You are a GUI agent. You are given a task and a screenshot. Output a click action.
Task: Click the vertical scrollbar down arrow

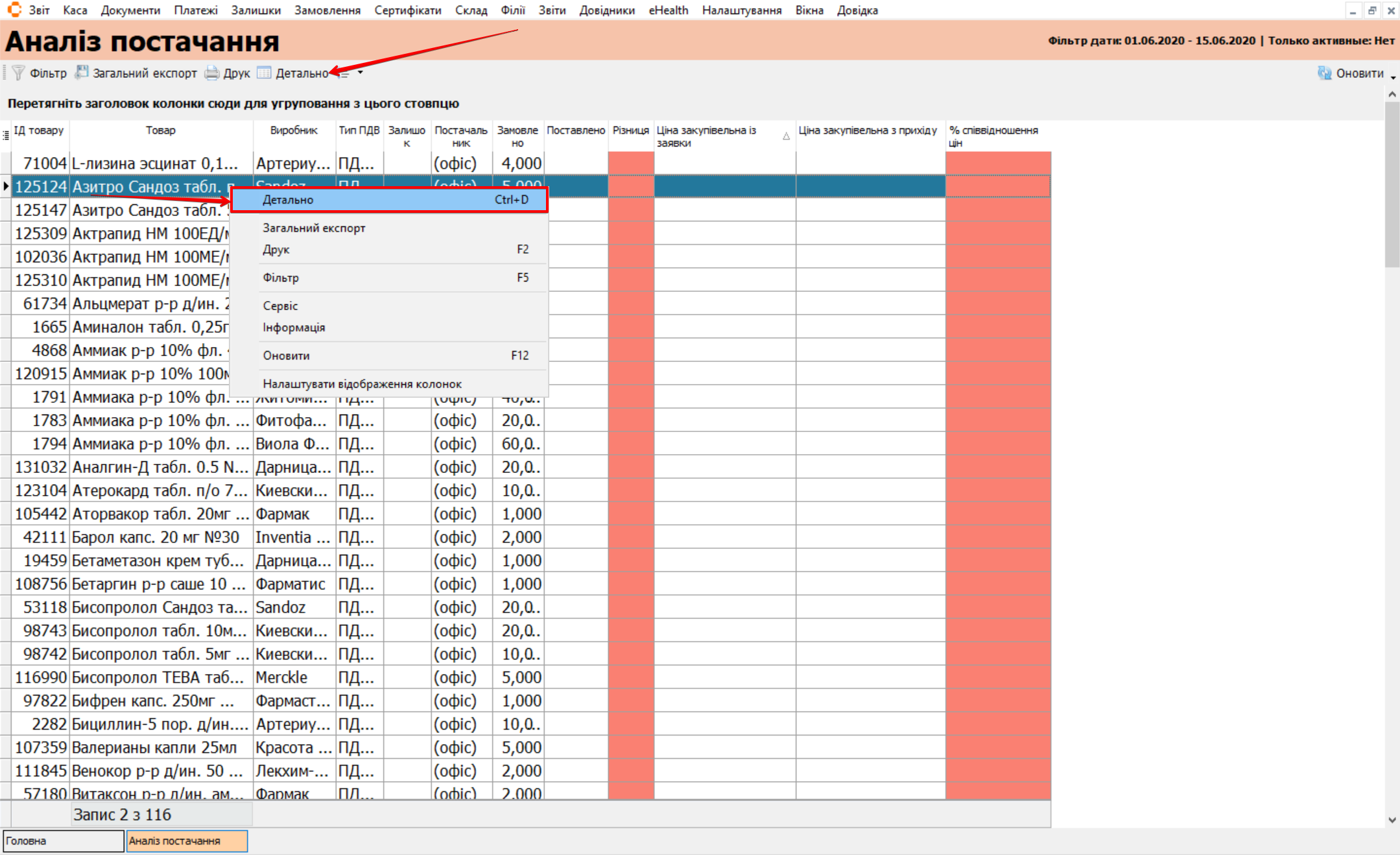1392,820
